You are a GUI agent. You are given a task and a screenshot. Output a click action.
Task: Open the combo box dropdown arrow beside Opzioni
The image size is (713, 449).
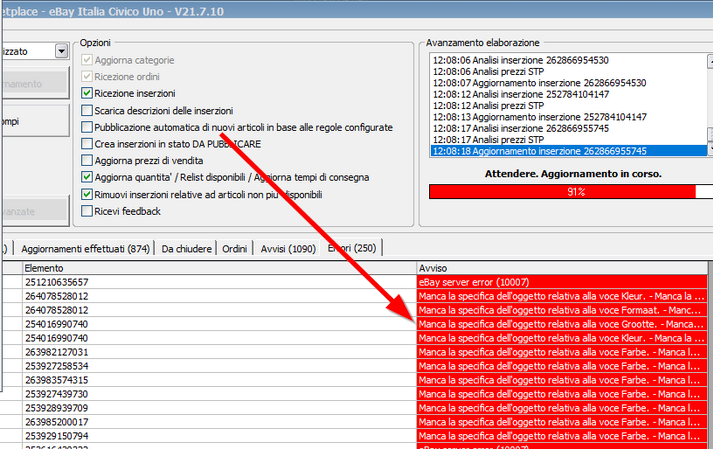tap(61, 51)
